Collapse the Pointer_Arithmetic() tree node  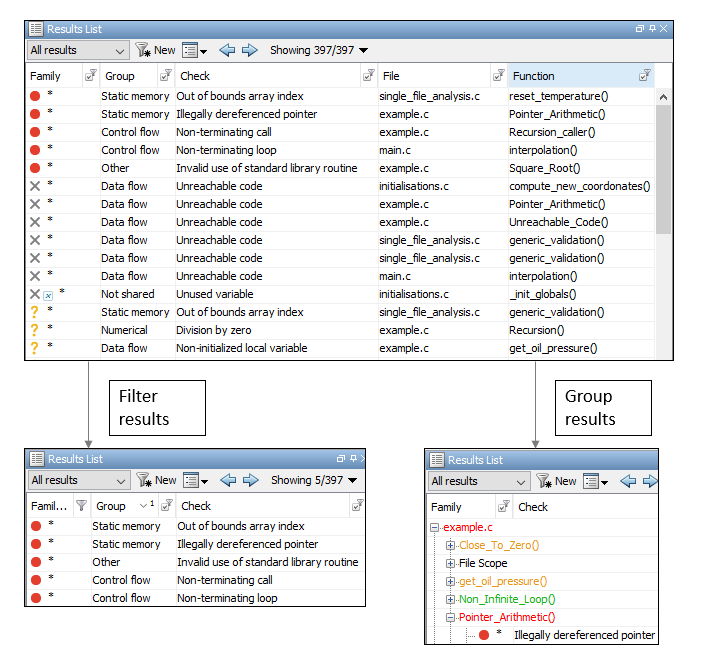(x=451, y=617)
